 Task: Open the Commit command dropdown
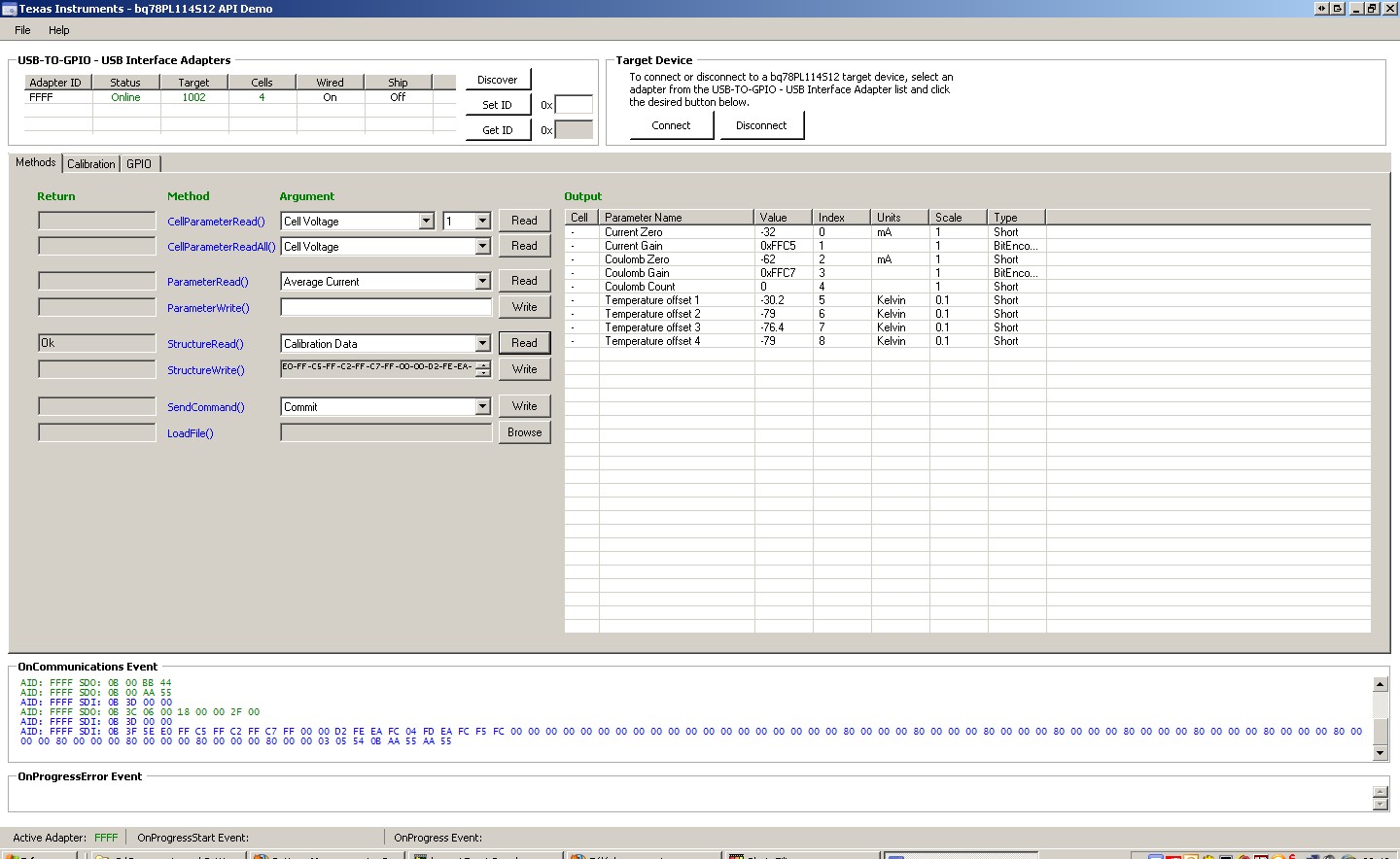click(x=482, y=407)
